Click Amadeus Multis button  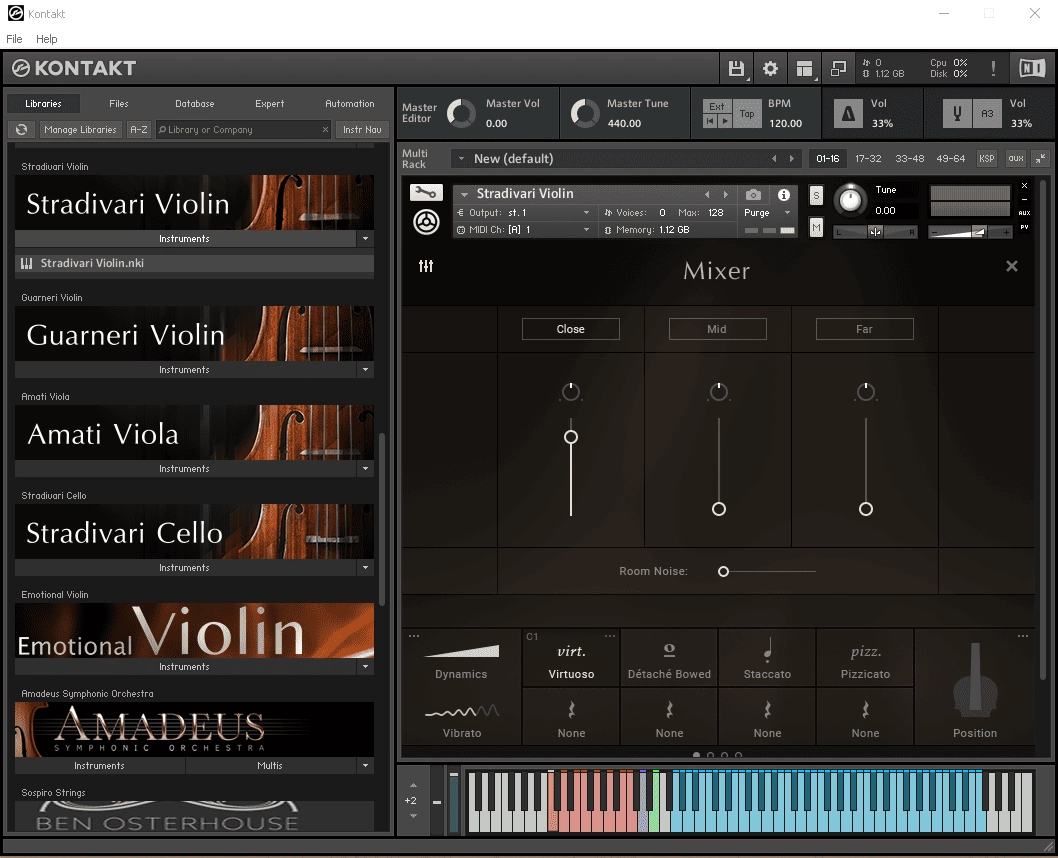270,766
